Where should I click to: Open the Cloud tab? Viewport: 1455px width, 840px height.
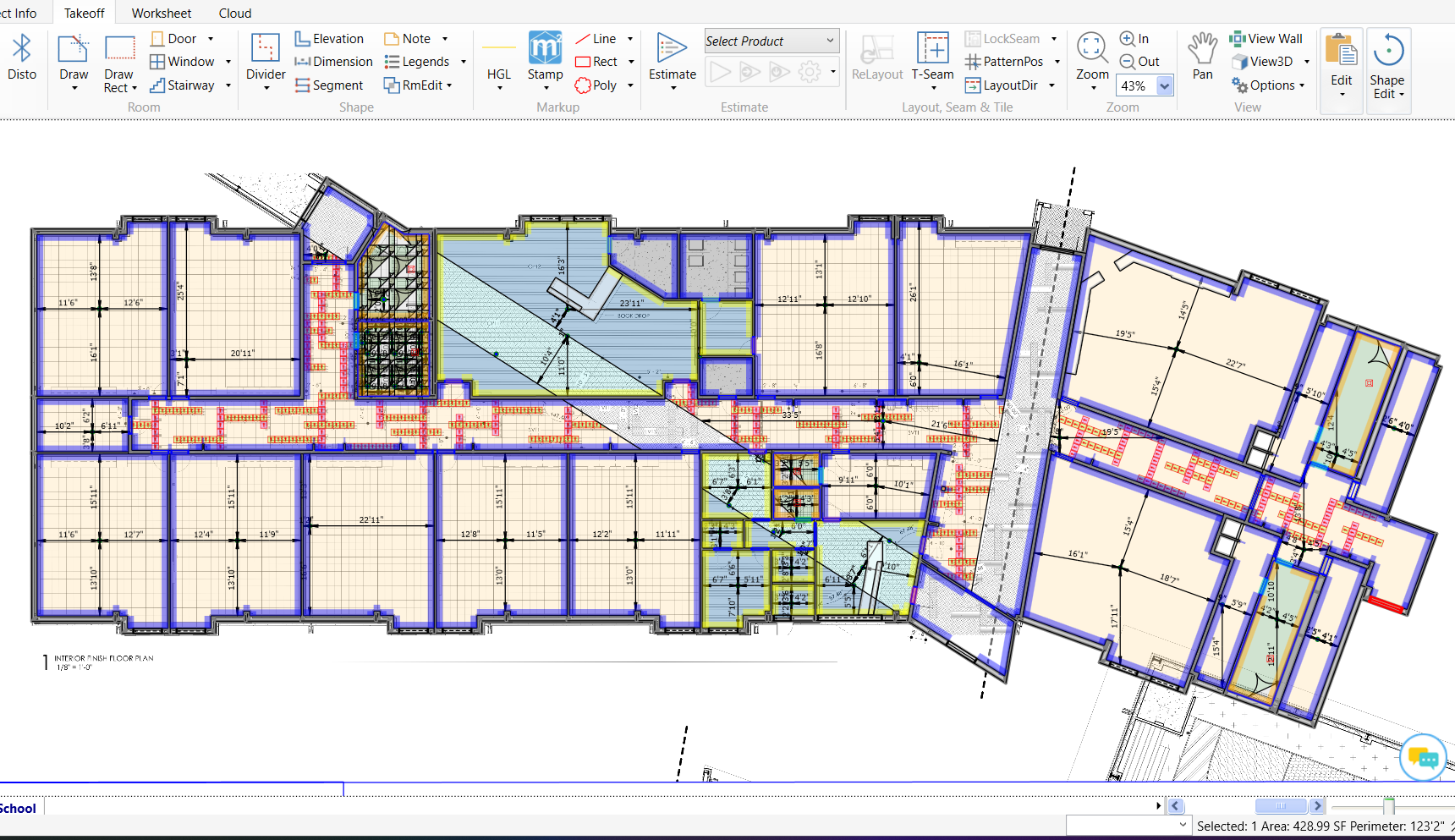tap(235, 13)
